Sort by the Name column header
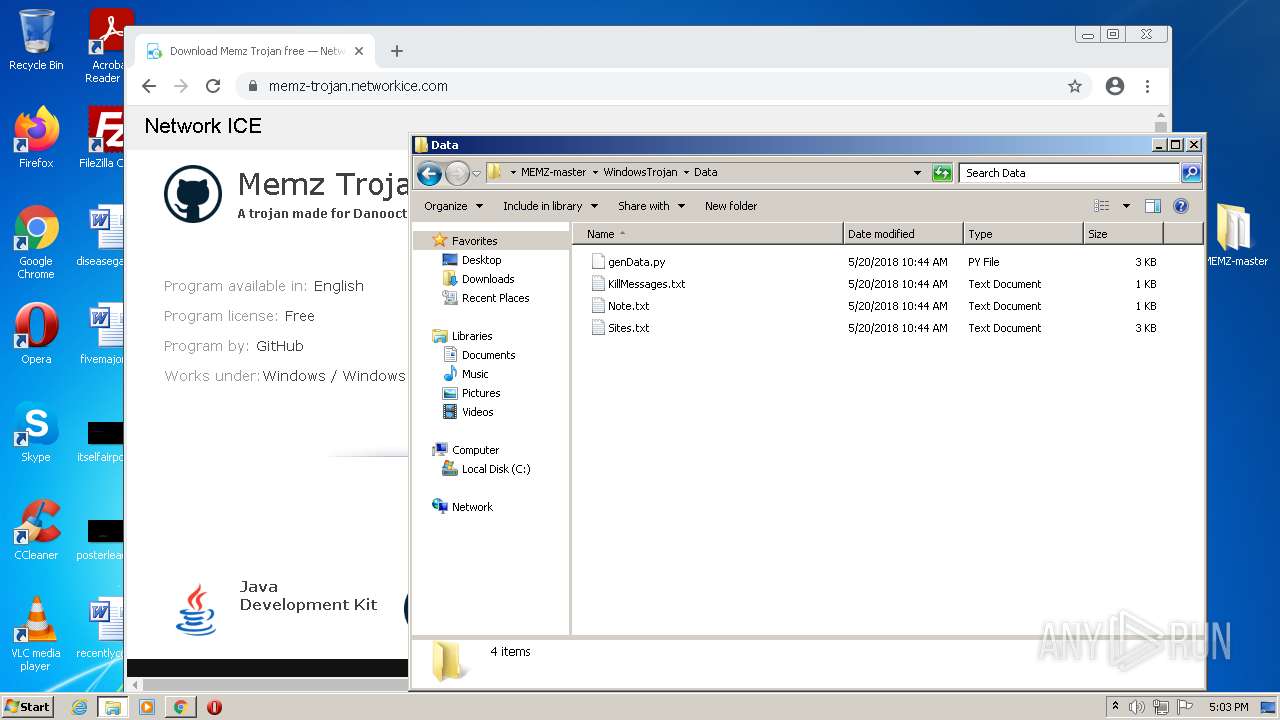Screen dimensions: 1280x720 (708, 234)
